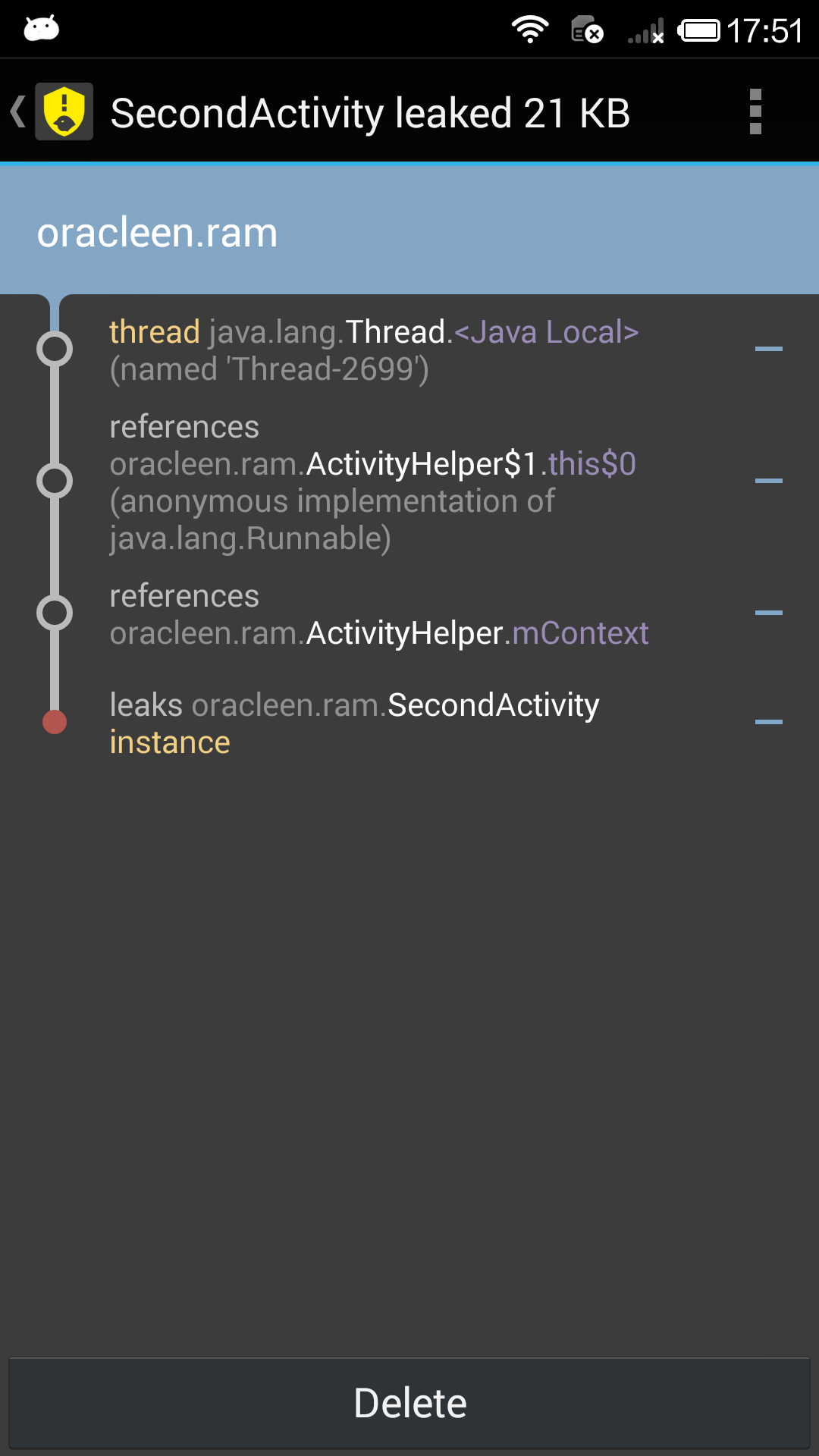Tap the cellular signal icon
Viewport: 819px width, 1456px height.
(646, 32)
